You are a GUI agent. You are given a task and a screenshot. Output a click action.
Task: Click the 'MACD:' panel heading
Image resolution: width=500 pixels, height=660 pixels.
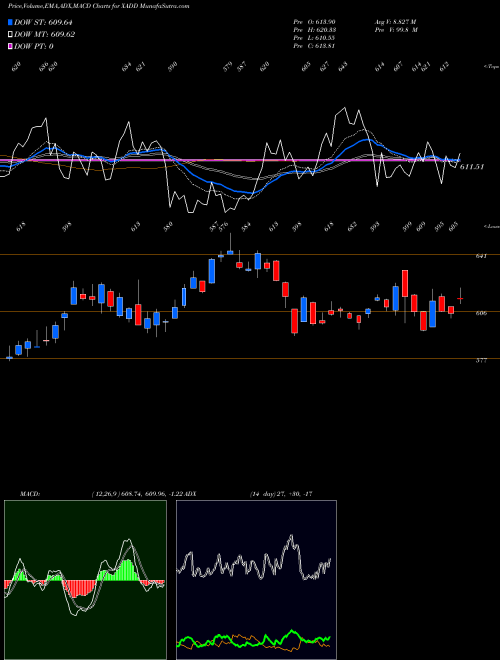coord(29,494)
